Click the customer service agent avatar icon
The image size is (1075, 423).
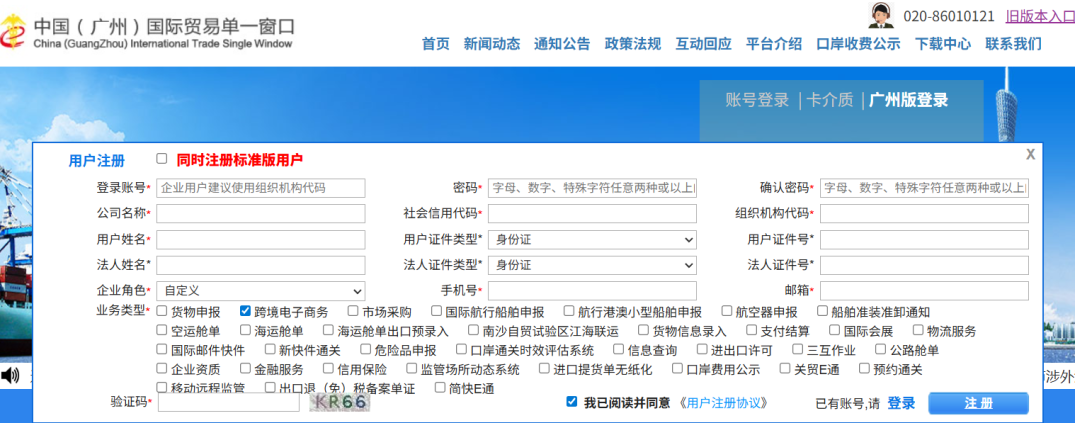pyautogui.click(x=882, y=15)
